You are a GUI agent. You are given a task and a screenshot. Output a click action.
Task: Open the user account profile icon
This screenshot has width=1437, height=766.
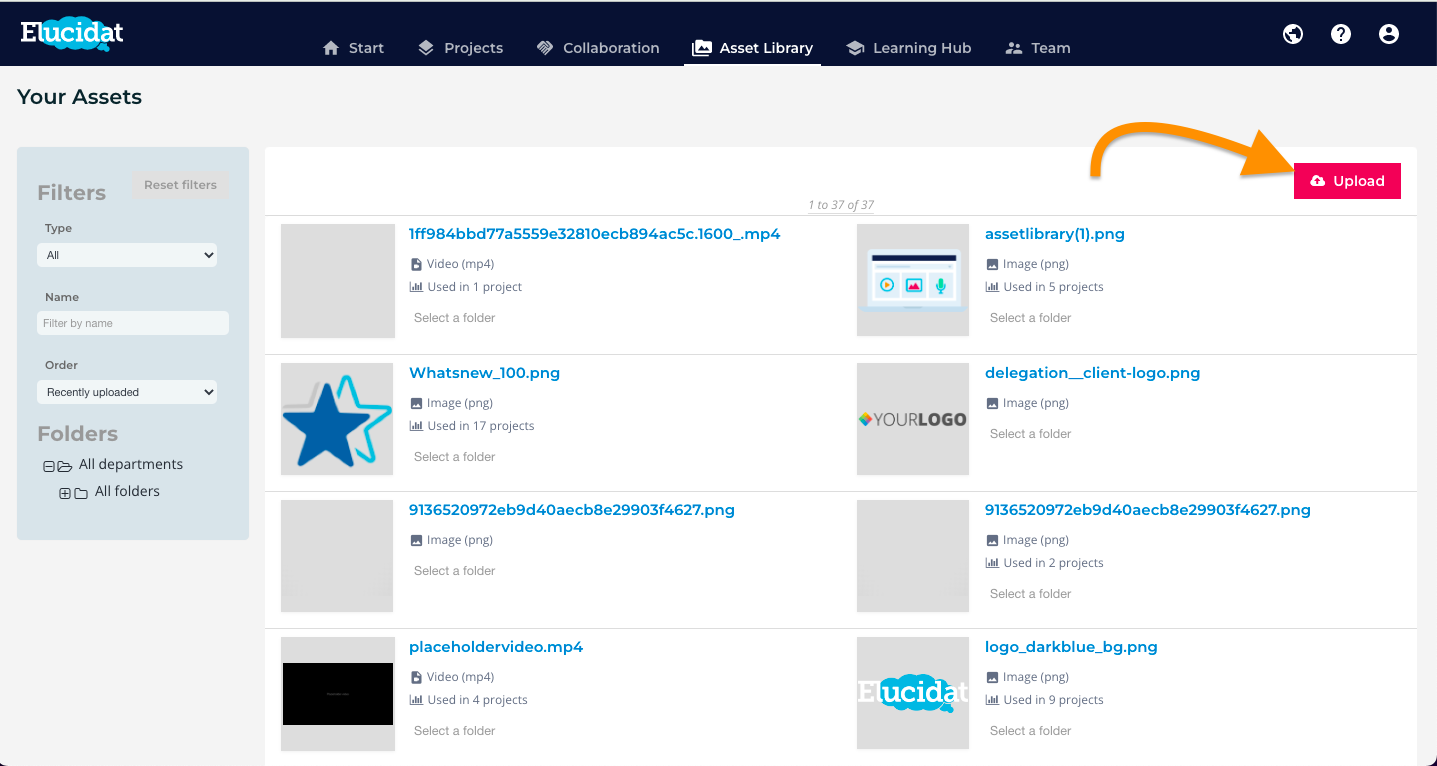click(x=1389, y=34)
